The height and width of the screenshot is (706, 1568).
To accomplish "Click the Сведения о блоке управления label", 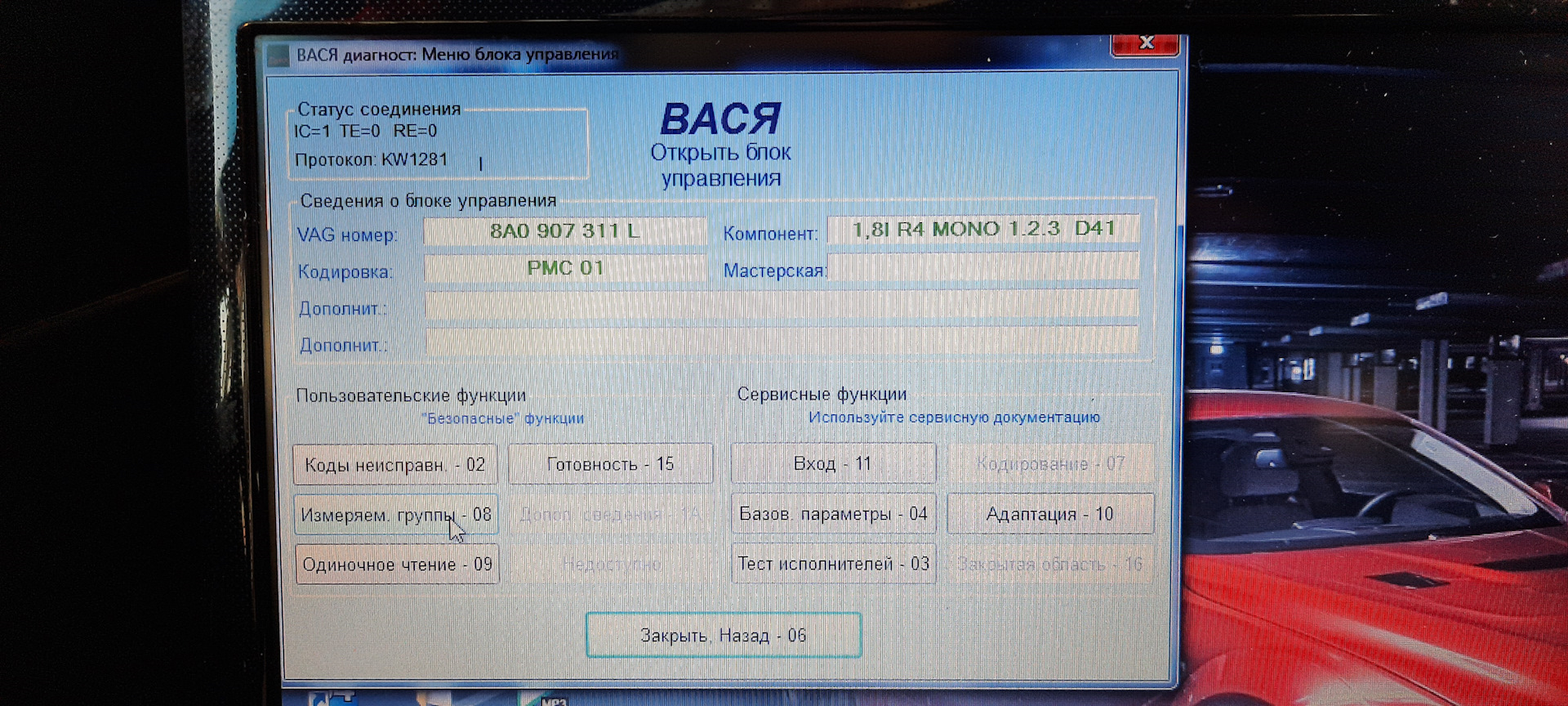I will (x=428, y=201).
